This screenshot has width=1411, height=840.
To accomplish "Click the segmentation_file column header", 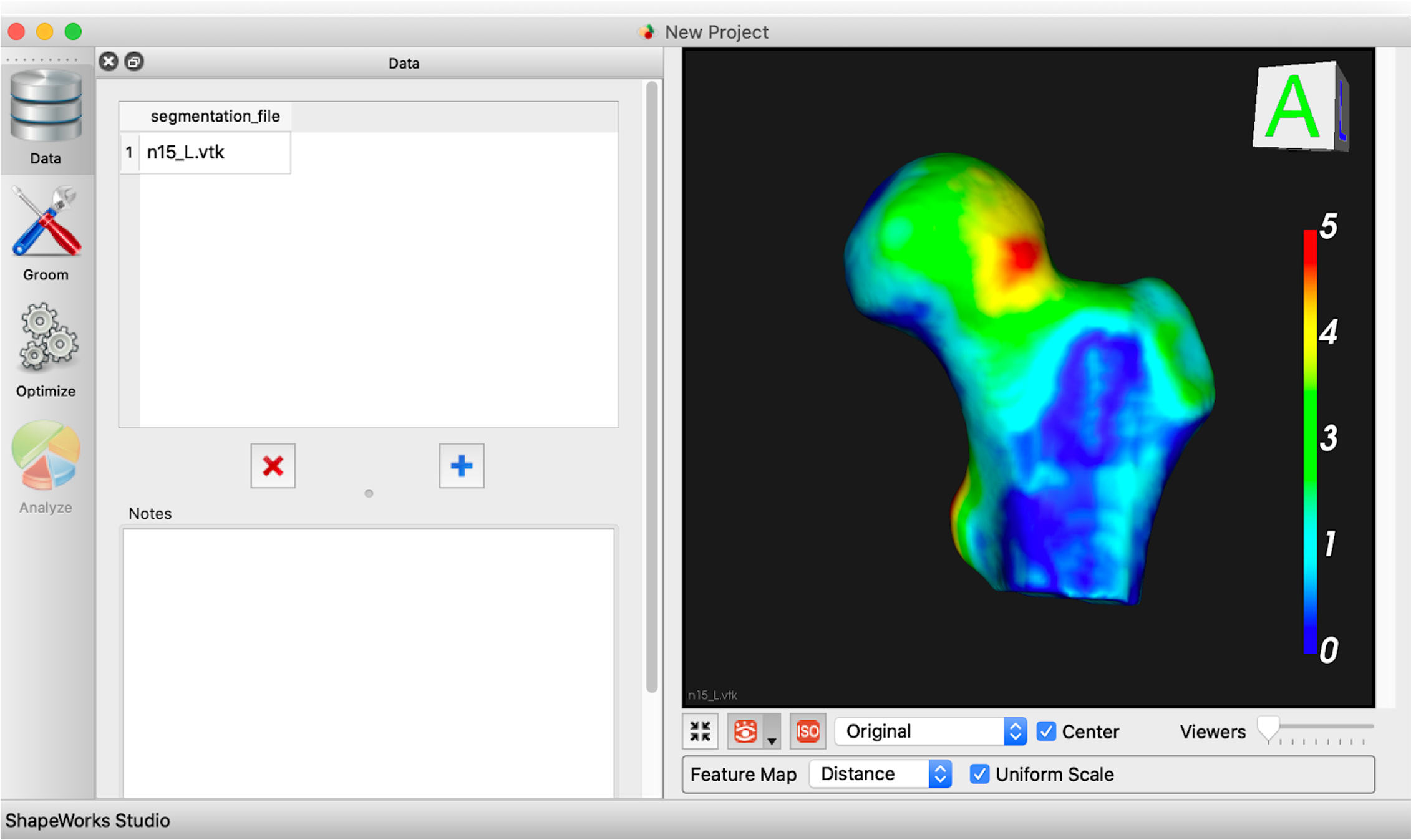I will pos(215,116).
